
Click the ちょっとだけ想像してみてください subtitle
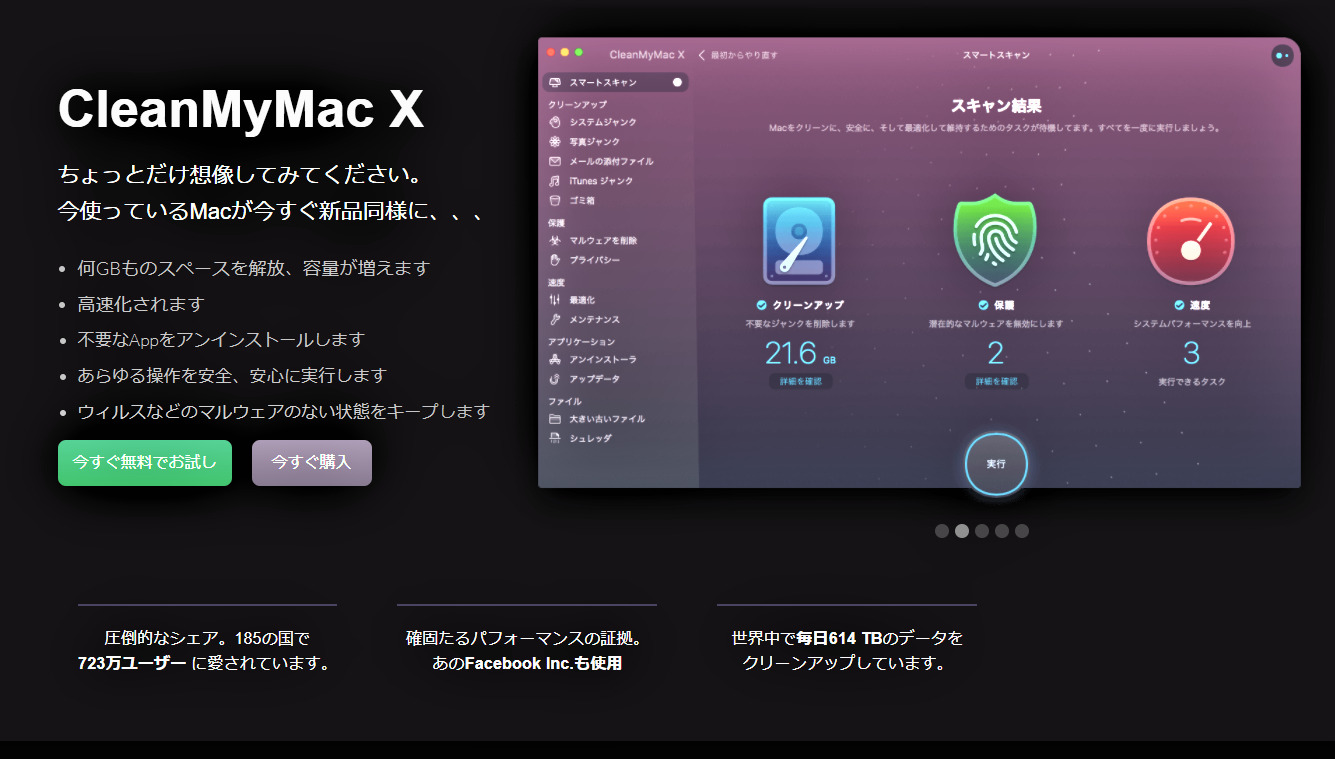click(241, 175)
